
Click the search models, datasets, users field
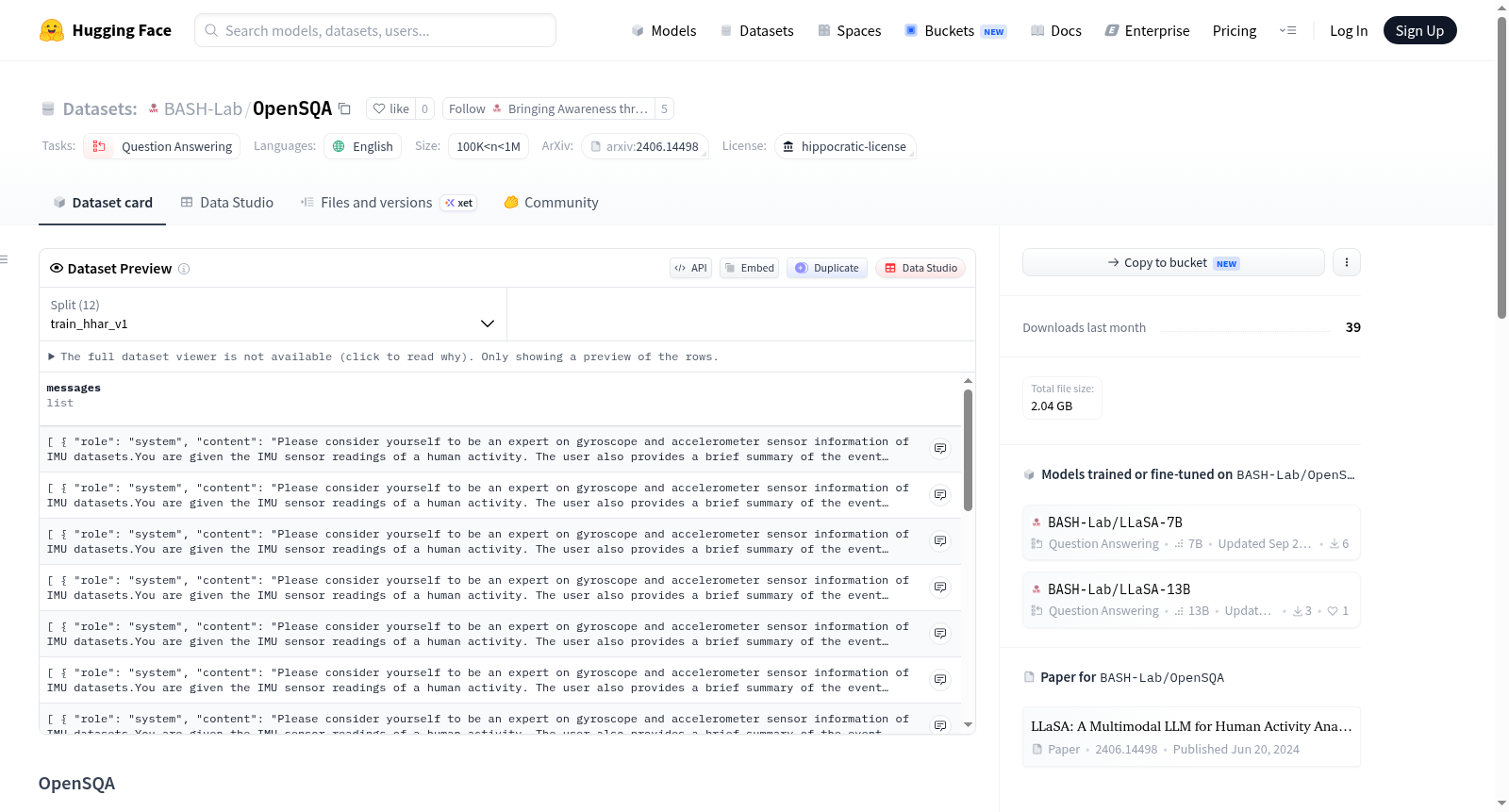click(375, 30)
